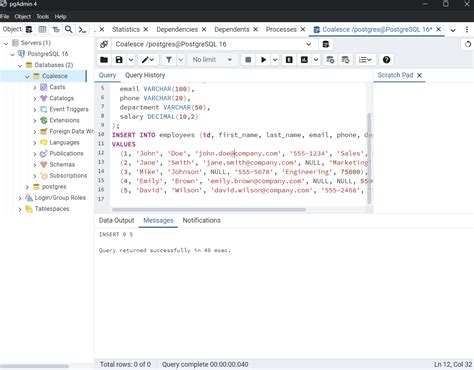Select the Event Triggers tree item
This screenshot has height=370, width=474.
tap(69, 109)
